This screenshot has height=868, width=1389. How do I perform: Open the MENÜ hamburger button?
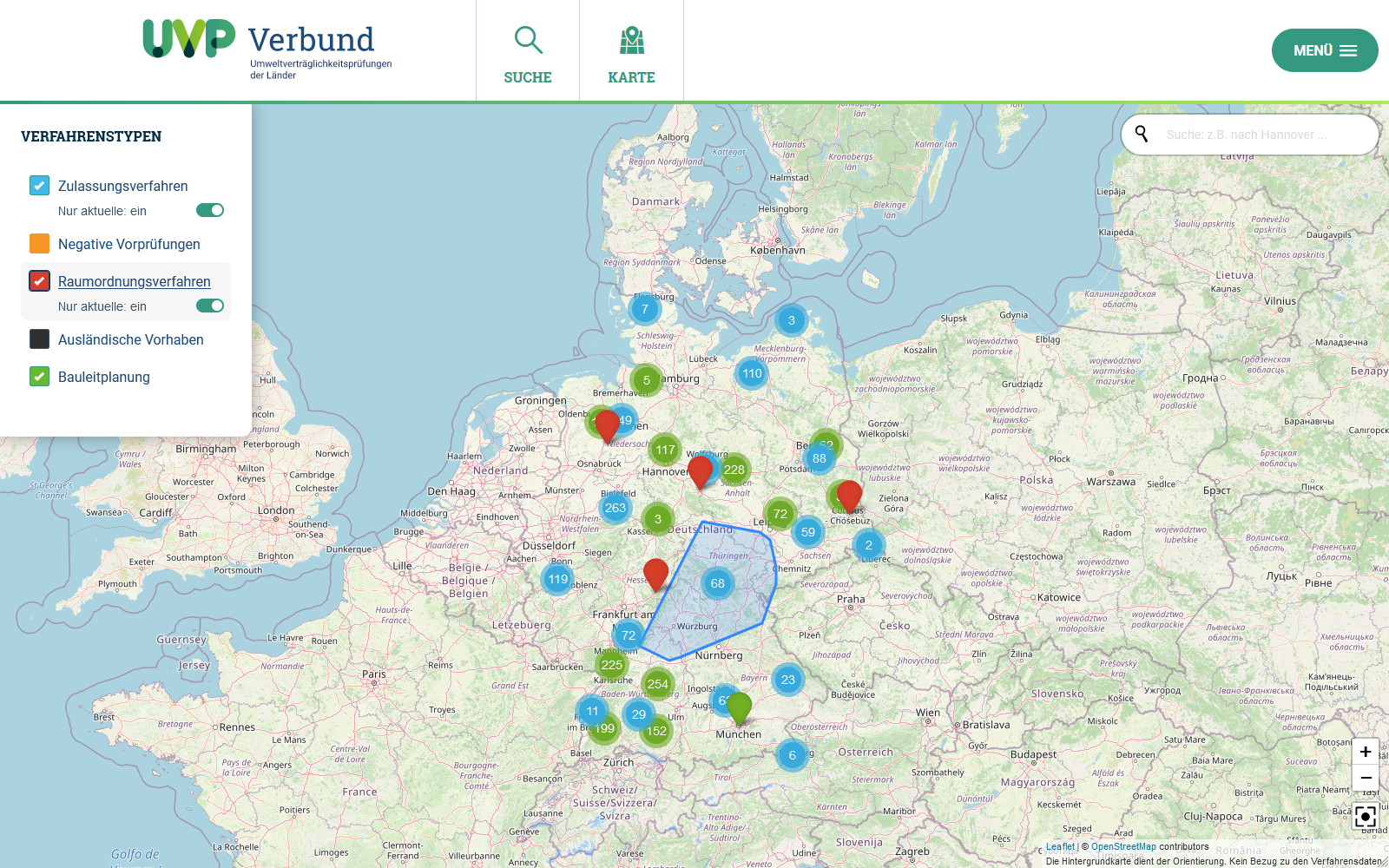click(x=1324, y=50)
